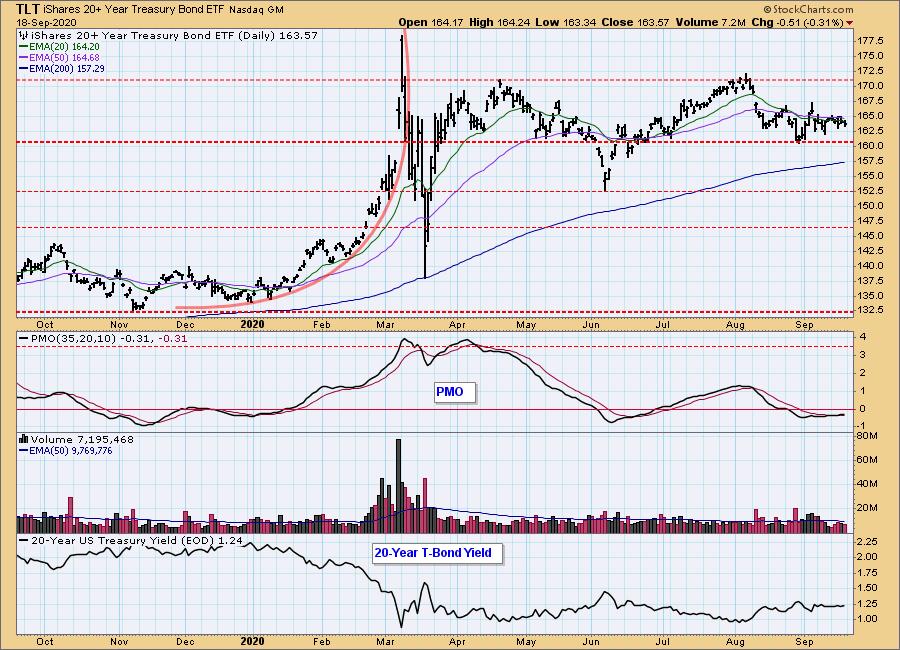Click the volume EMA(50) 9,769,776 legend
This screenshot has height=650, width=900.
coord(66,451)
